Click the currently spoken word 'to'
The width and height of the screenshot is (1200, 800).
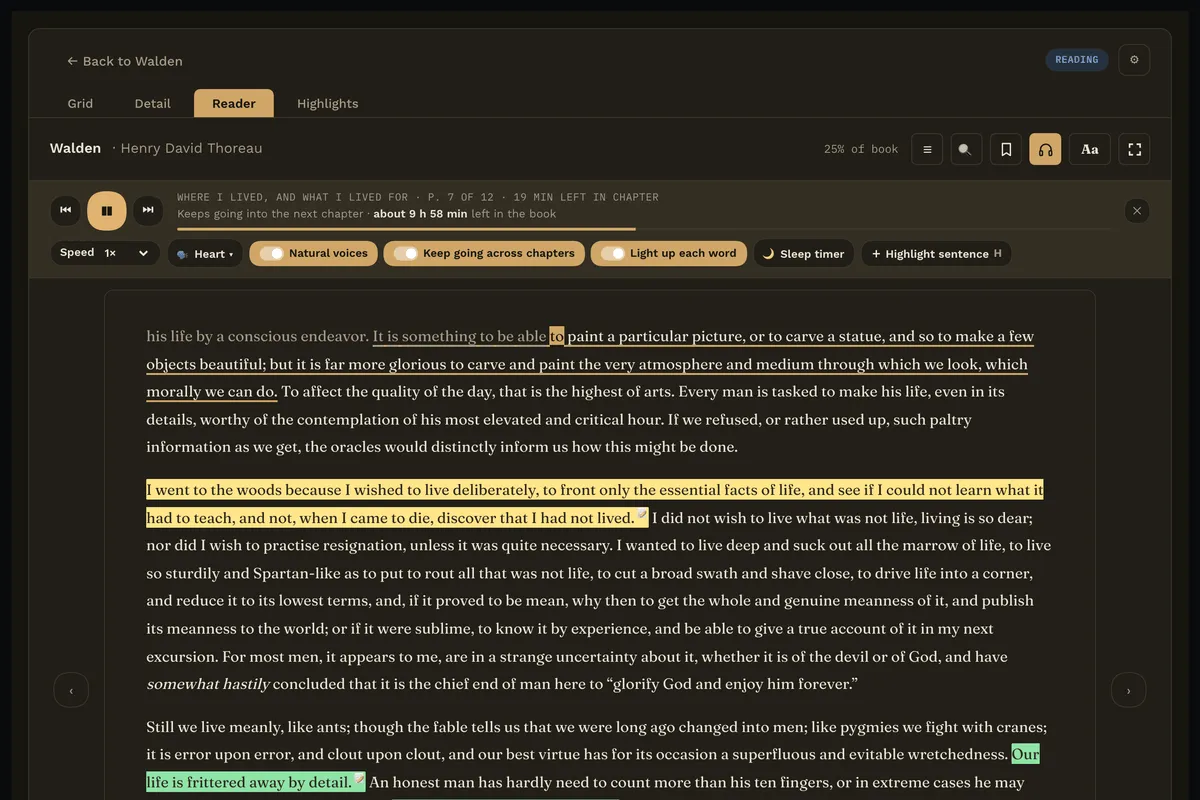[x=557, y=337]
